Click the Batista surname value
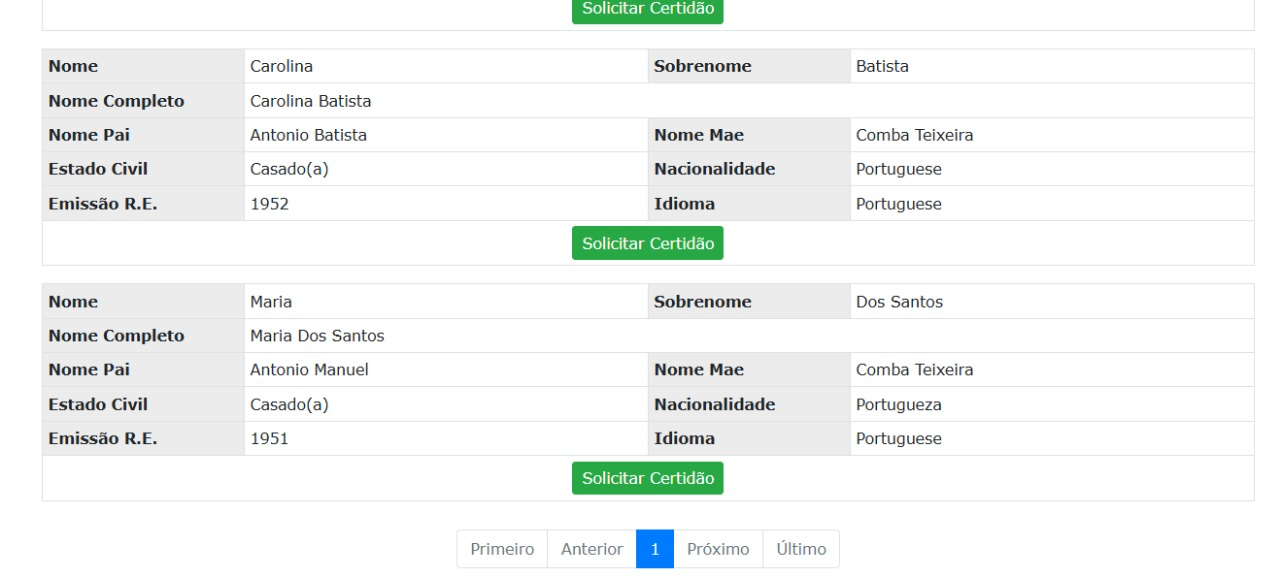The image size is (1280, 577). click(x=882, y=67)
